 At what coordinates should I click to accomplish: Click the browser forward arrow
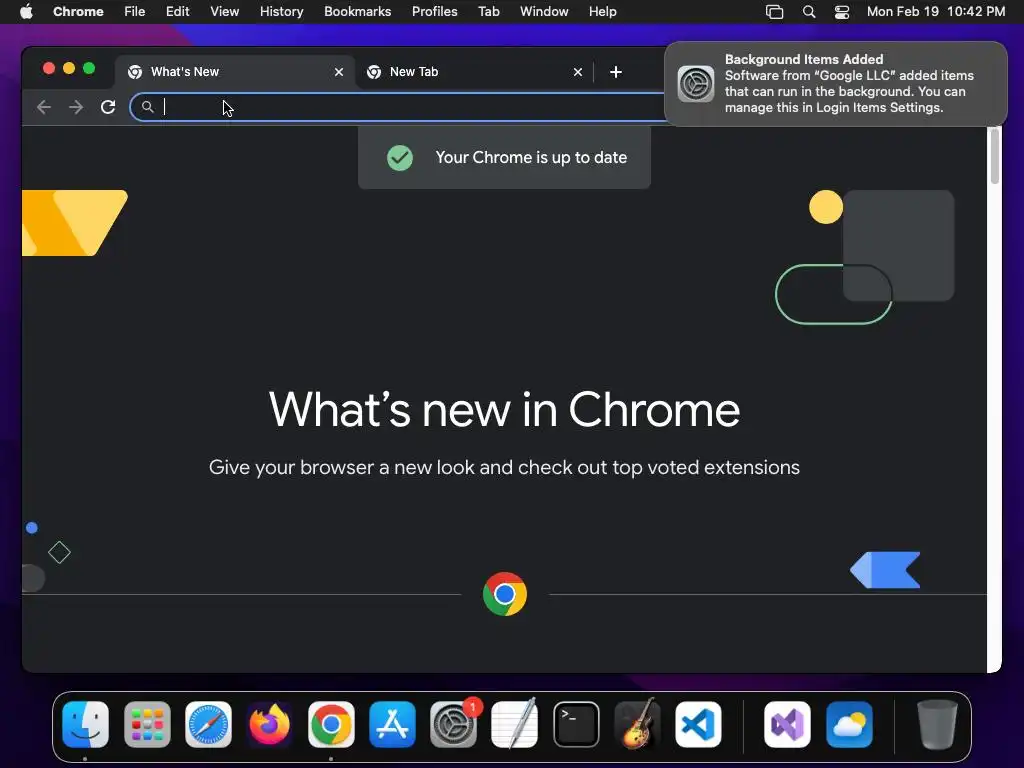[x=76, y=107]
